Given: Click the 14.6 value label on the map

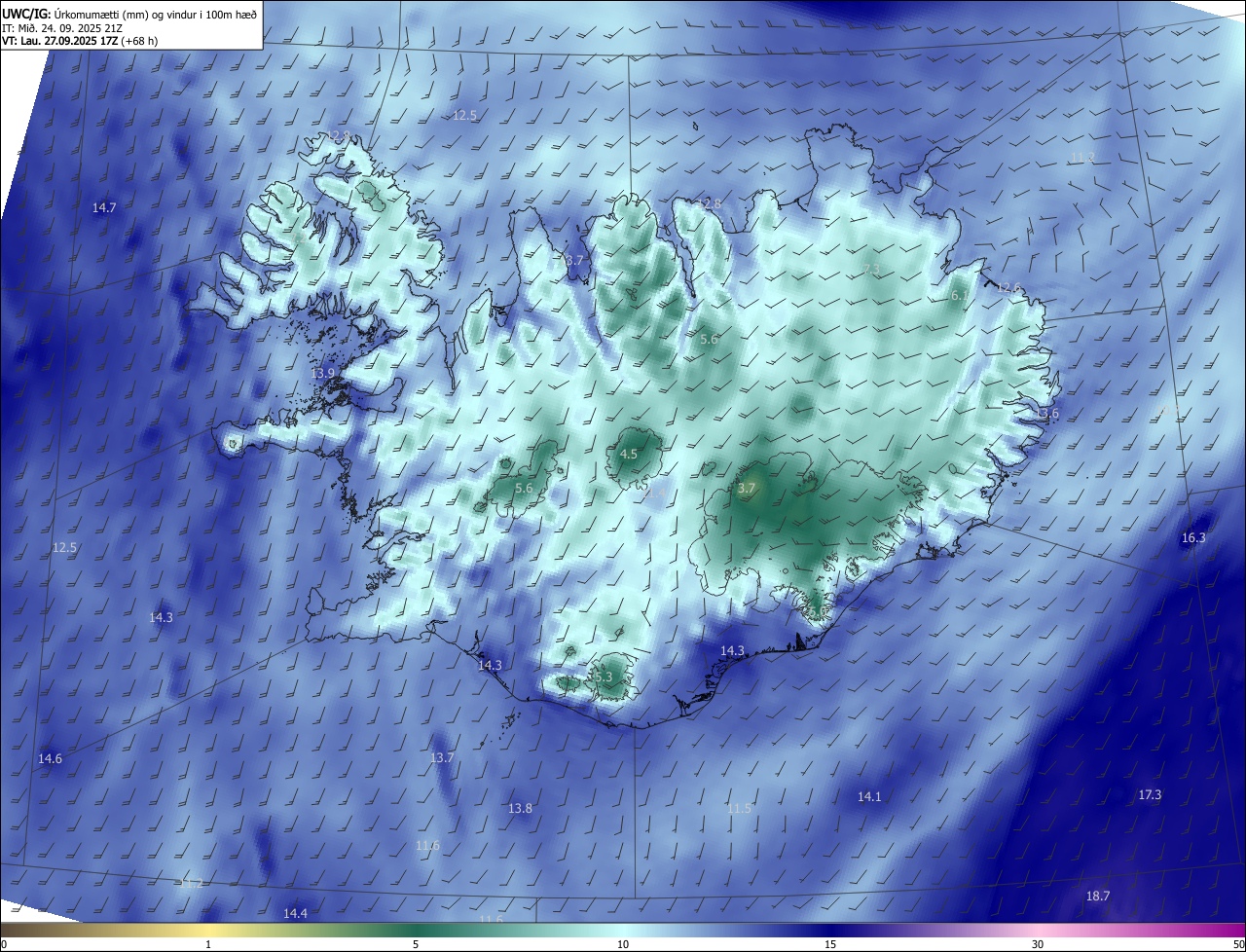Looking at the screenshot, I should (x=50, y=759).
